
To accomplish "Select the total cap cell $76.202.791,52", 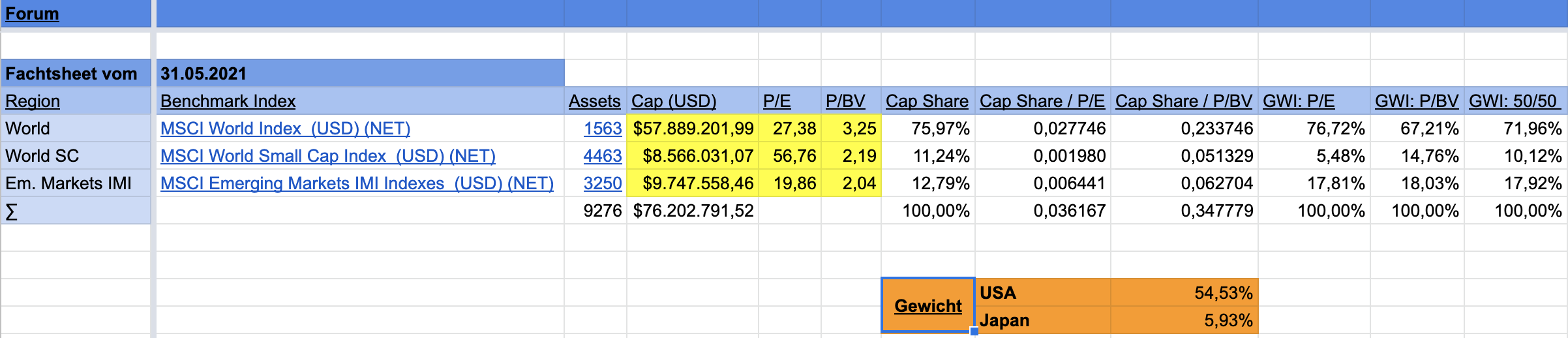I will pyautogui.click(x=692, y=211).
